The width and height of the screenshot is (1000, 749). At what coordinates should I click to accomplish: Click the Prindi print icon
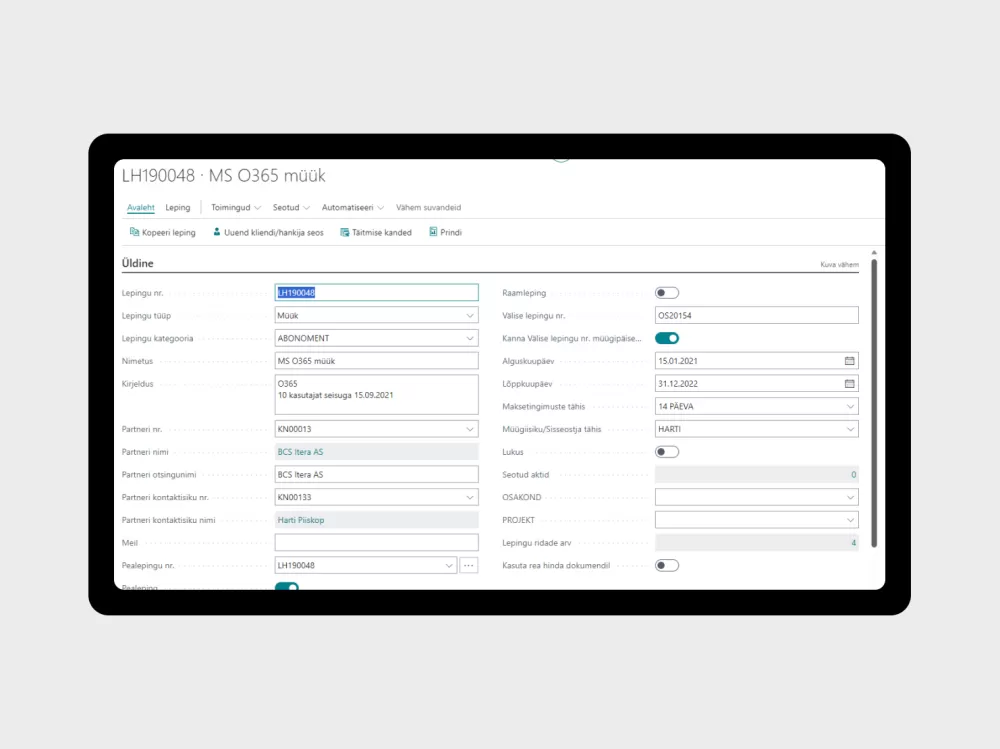tap(433, 232)
